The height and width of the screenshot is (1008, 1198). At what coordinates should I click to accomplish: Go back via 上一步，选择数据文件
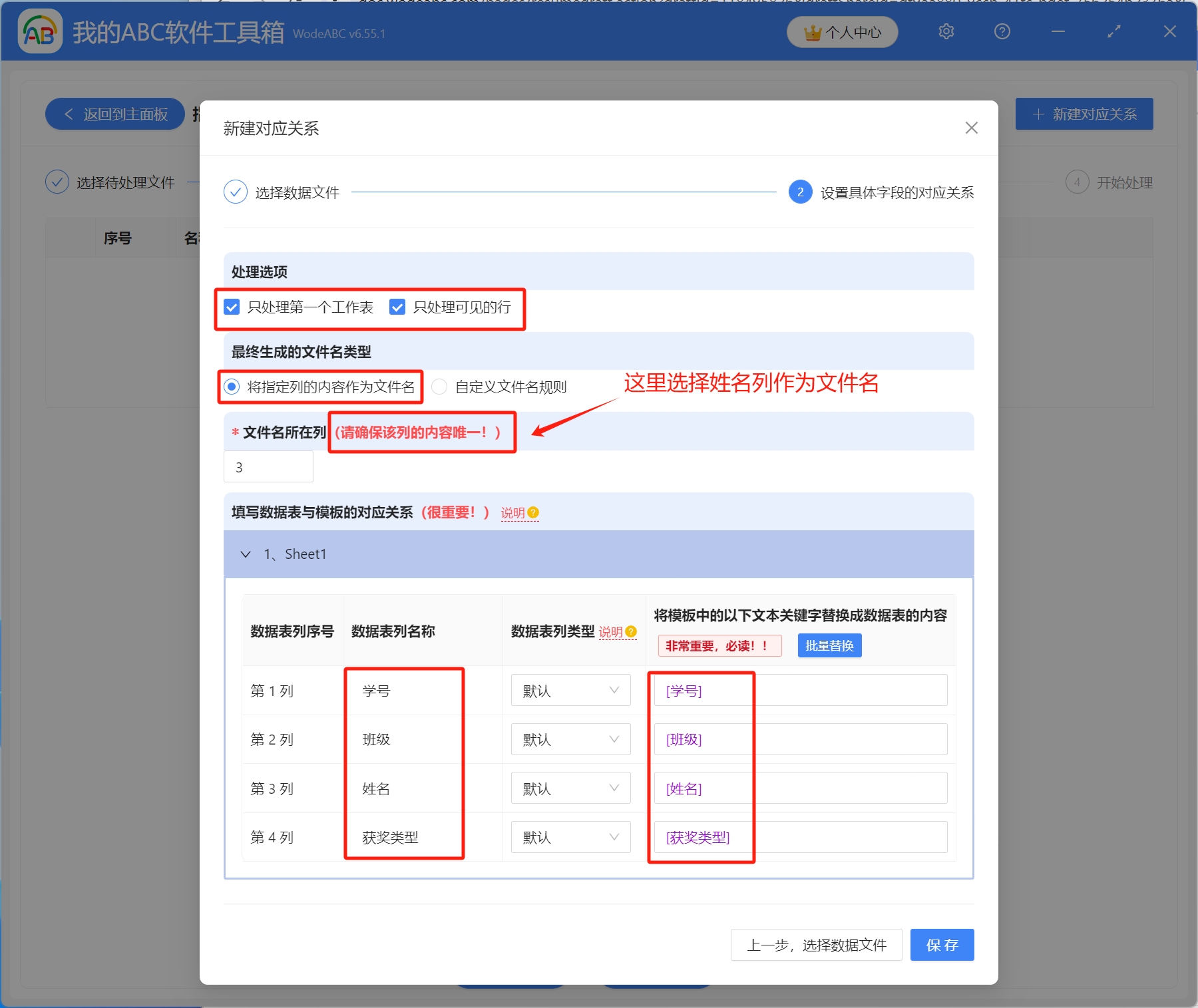point(816,945)
